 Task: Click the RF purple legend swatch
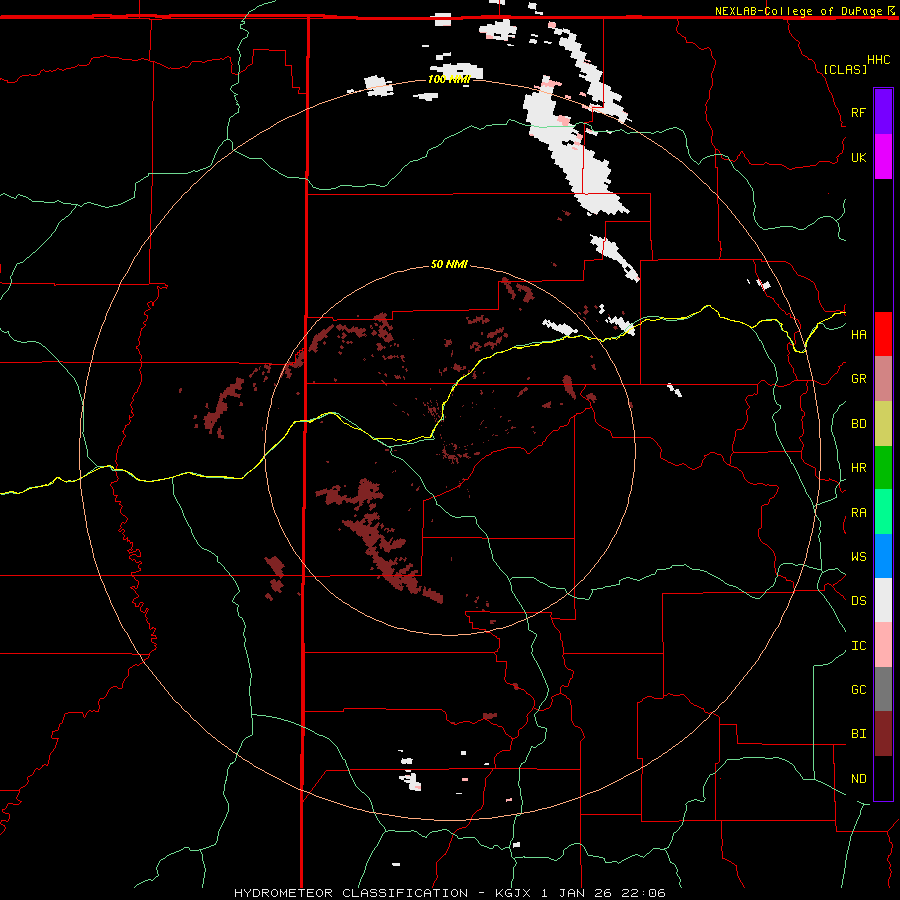pyautogui.click(x=883, y=112)
